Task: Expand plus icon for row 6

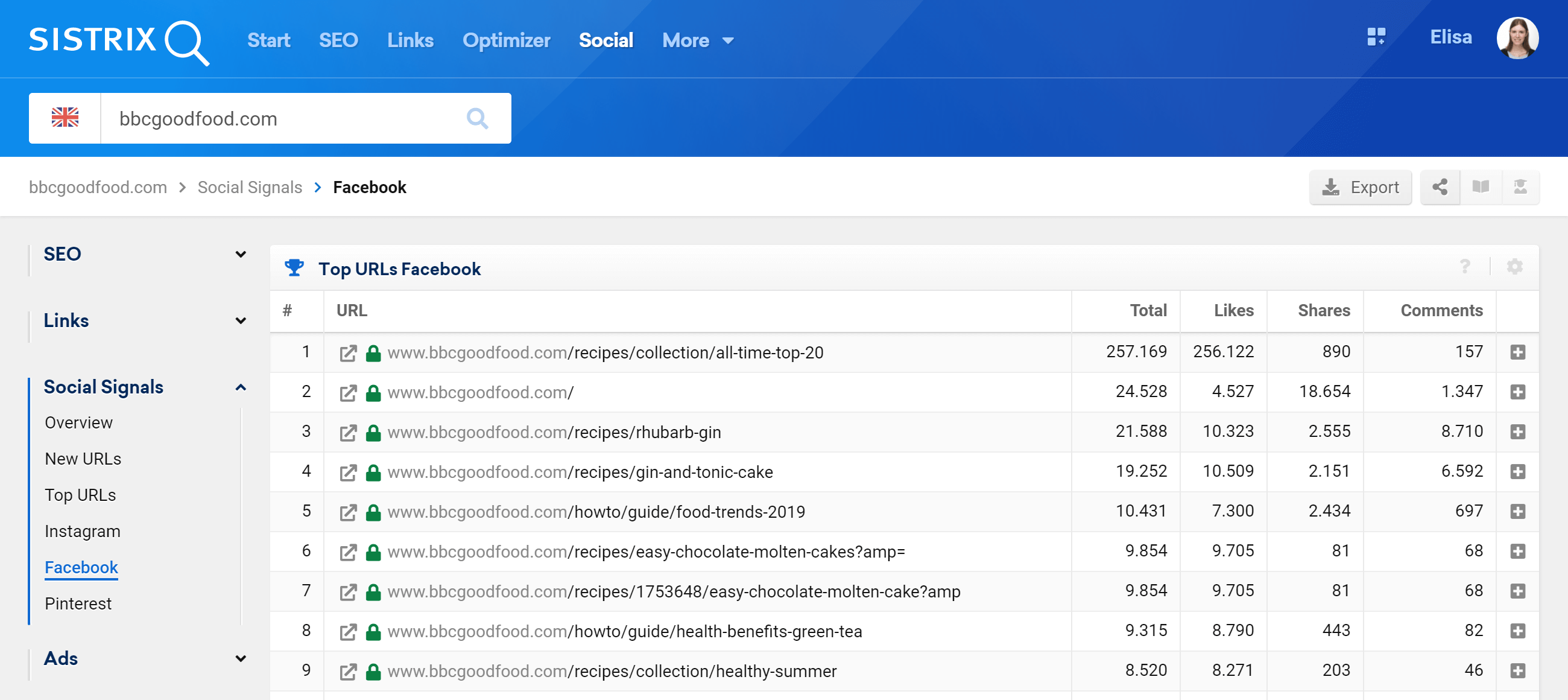Action: point(1517,552)
